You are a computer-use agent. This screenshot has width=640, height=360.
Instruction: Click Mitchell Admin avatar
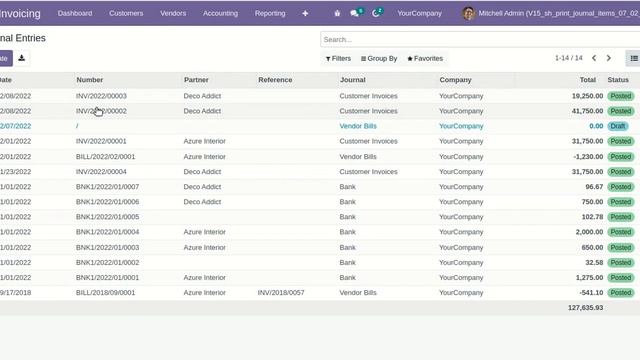(x=469, y=13)
